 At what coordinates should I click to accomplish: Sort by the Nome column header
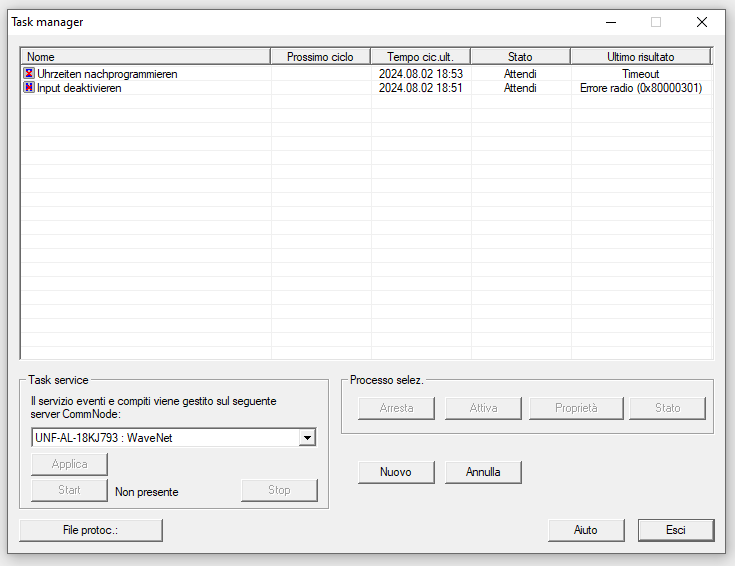pyautogui.click(x=146, y=57)
